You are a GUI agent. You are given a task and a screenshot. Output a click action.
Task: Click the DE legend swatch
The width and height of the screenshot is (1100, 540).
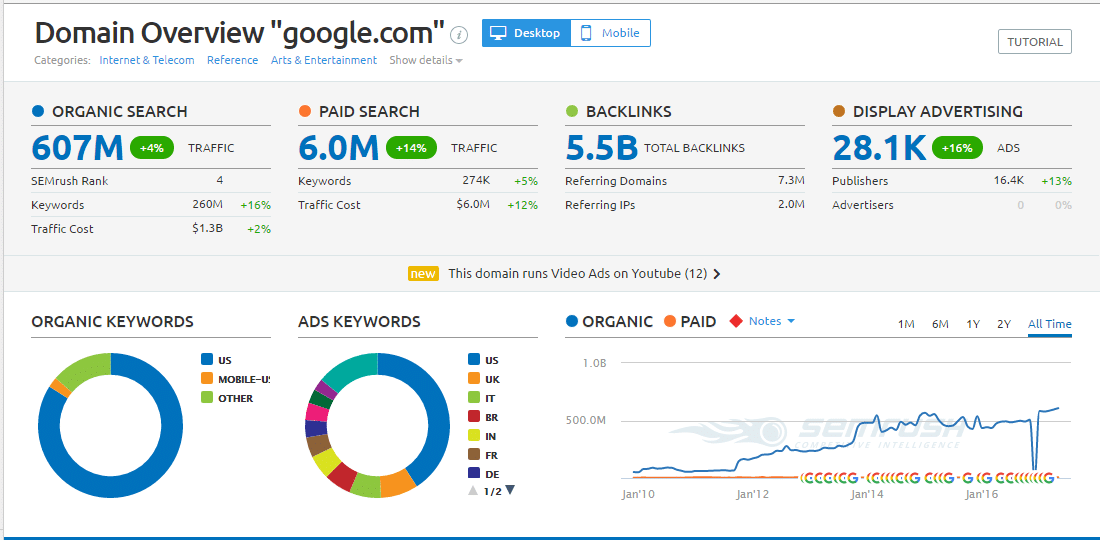[474, 473]
